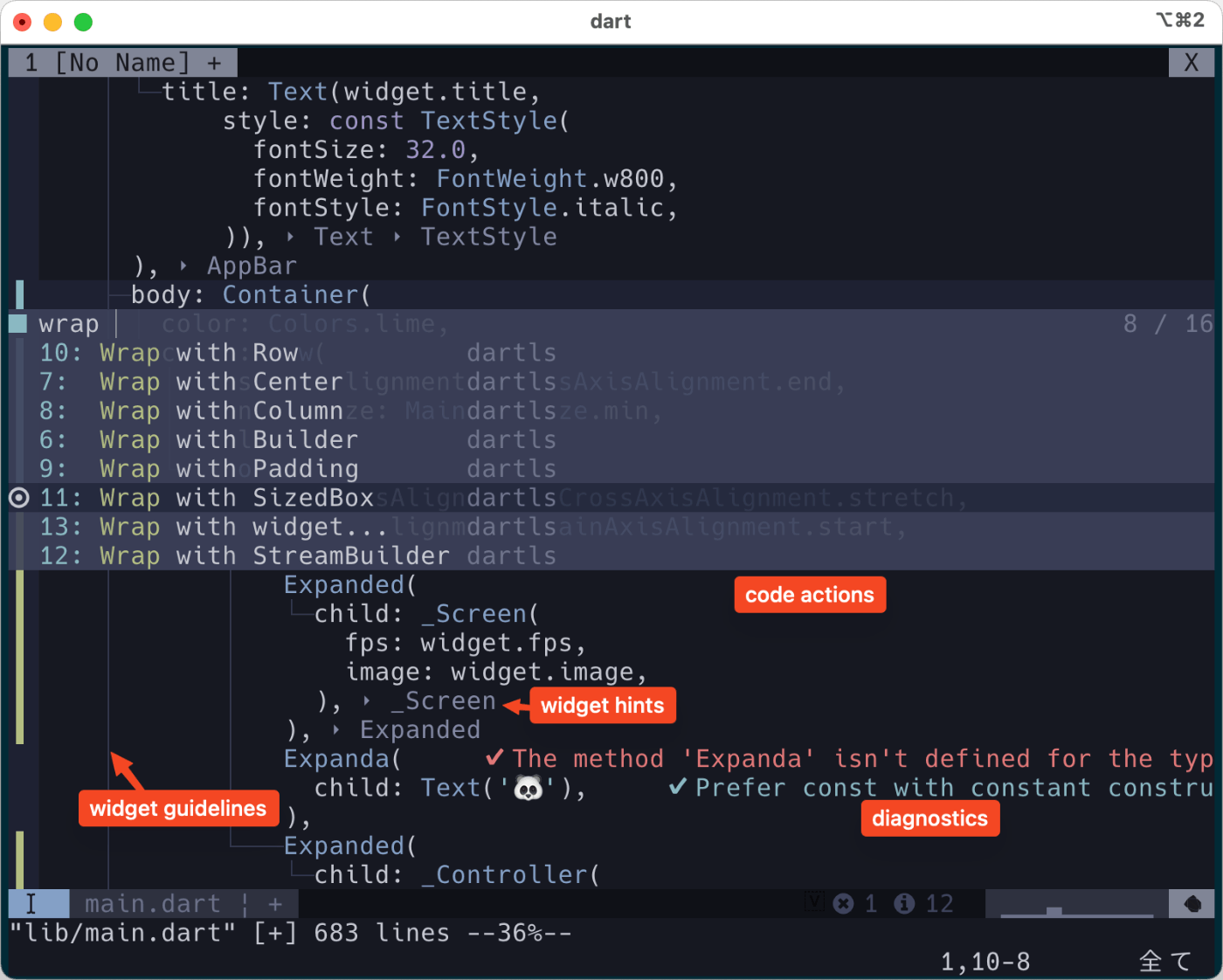Click the "FontStyle.italic" value

click(x=542, y=208)
